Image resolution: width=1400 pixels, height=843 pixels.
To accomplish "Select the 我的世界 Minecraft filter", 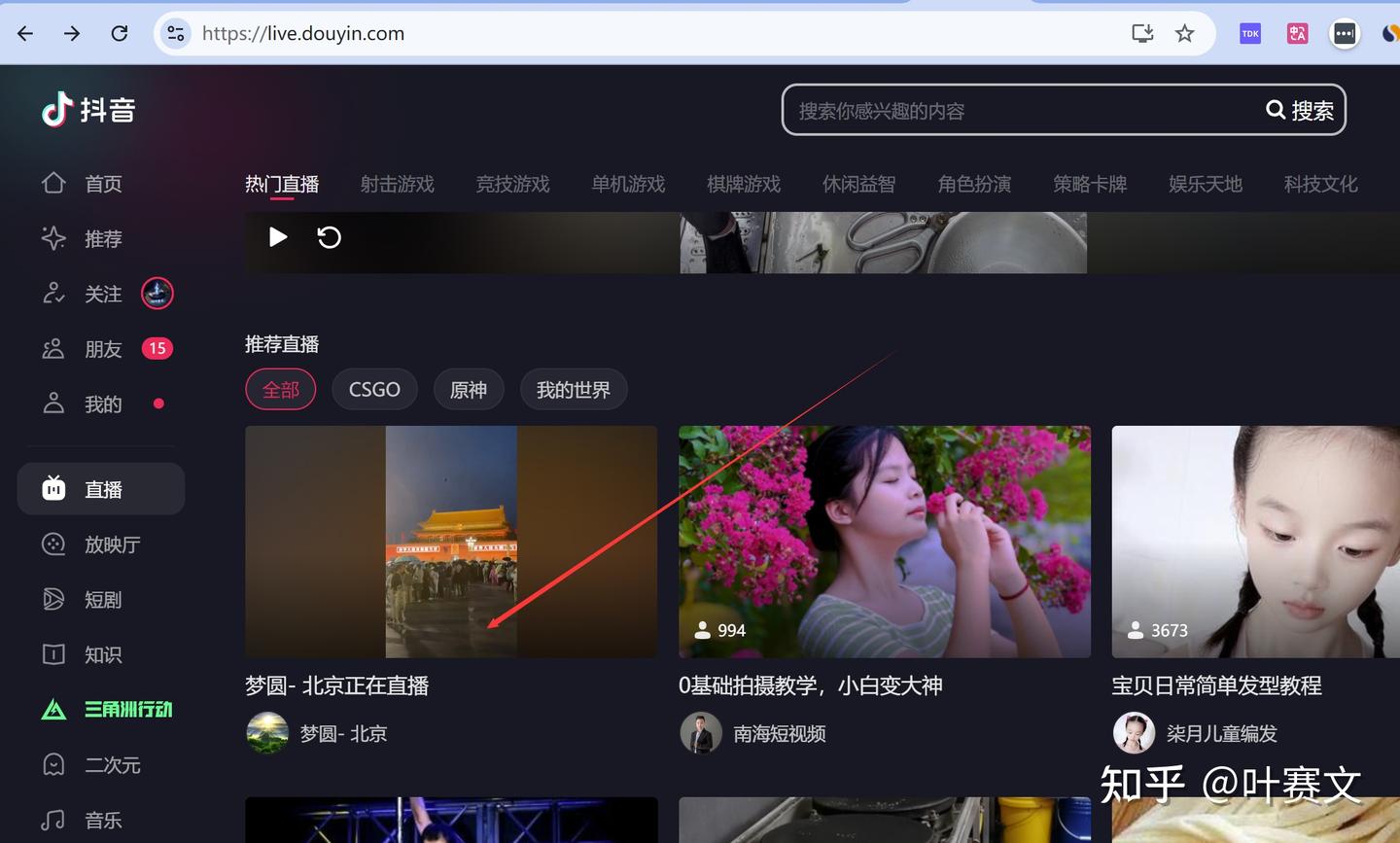I will (x=574, y=389).
